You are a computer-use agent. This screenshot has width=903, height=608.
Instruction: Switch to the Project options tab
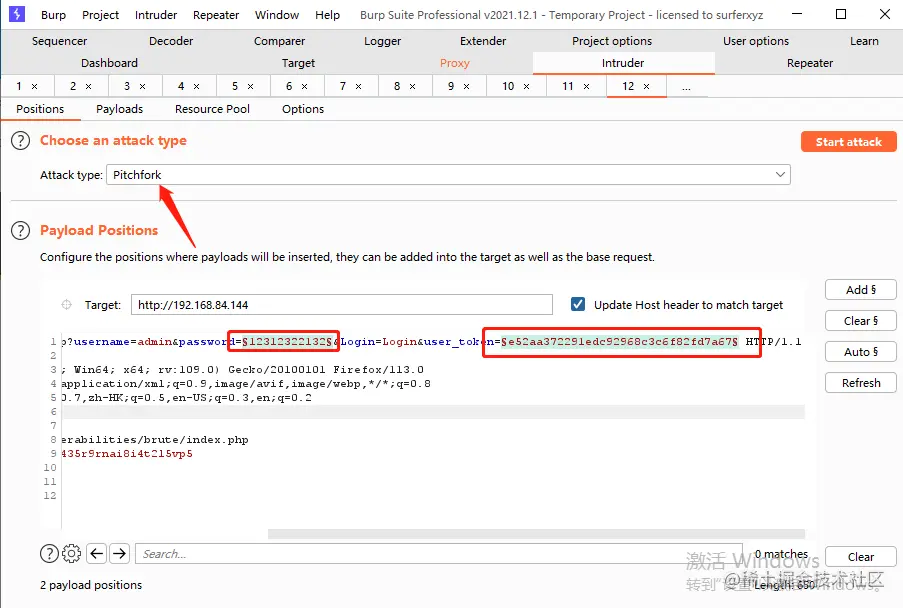[612, 41]
